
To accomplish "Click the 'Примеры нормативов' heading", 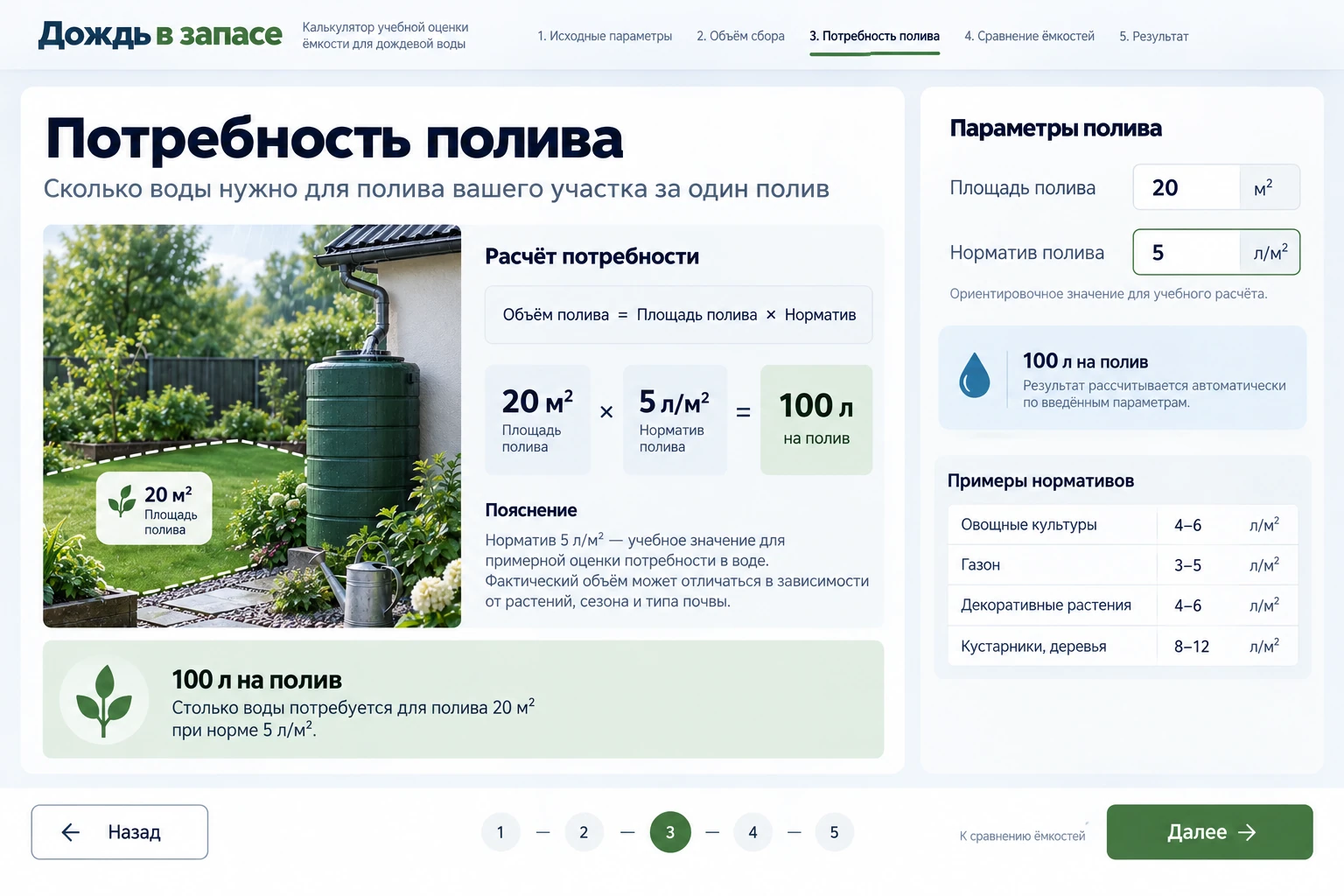I will 1040,480.
